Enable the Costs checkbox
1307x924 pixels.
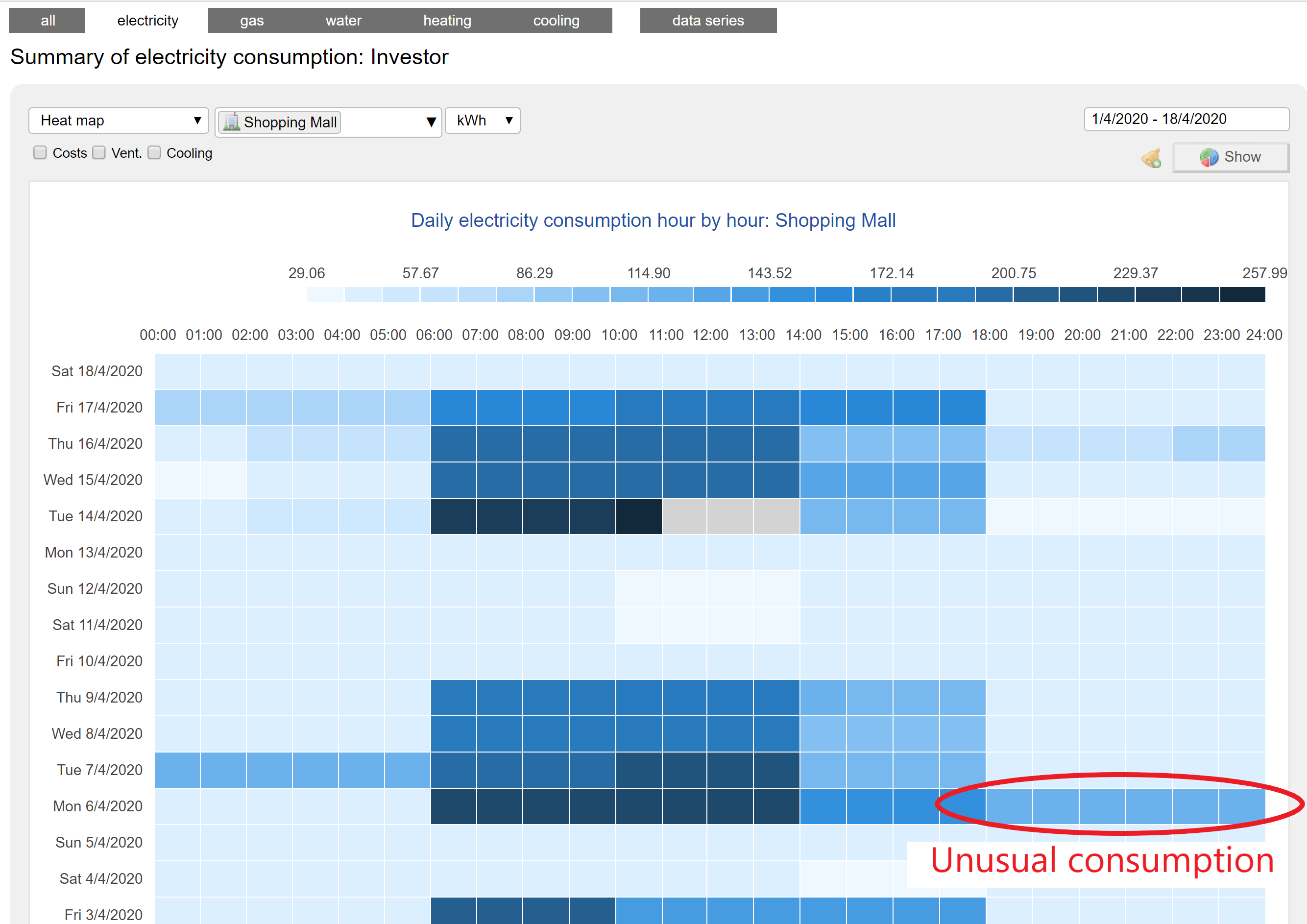tap(40, 152)
